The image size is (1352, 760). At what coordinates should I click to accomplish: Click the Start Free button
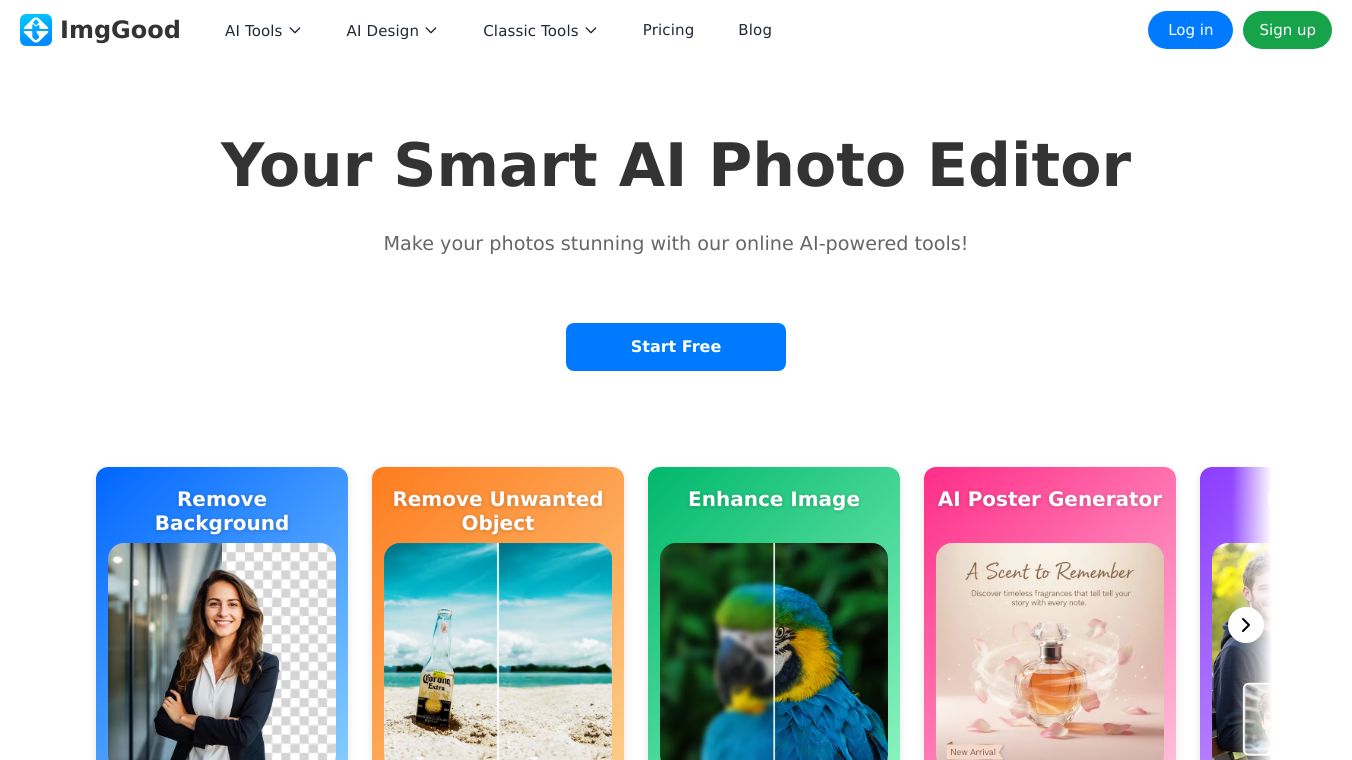(676, 347)
